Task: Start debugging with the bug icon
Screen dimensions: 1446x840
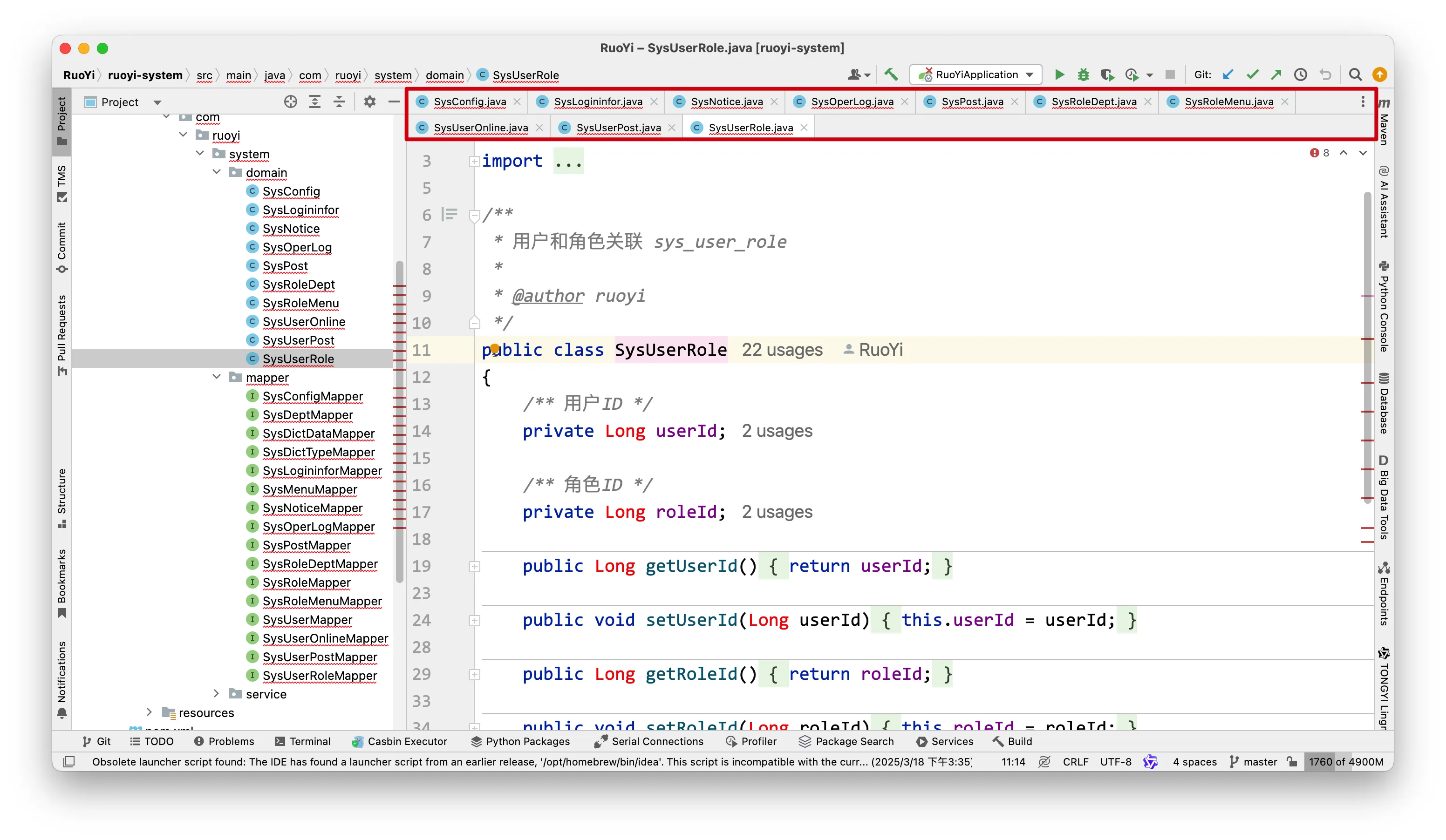Action: click(1084, 75)
